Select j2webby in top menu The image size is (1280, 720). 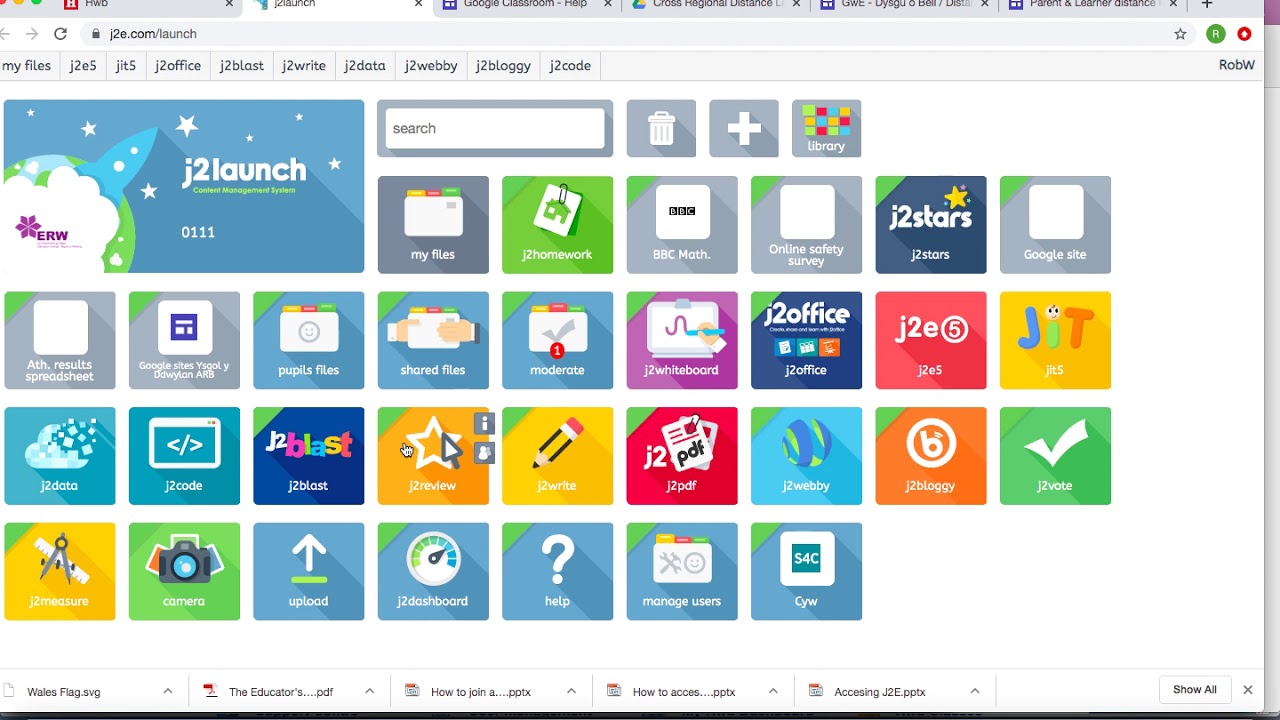(x=431, y=66)
